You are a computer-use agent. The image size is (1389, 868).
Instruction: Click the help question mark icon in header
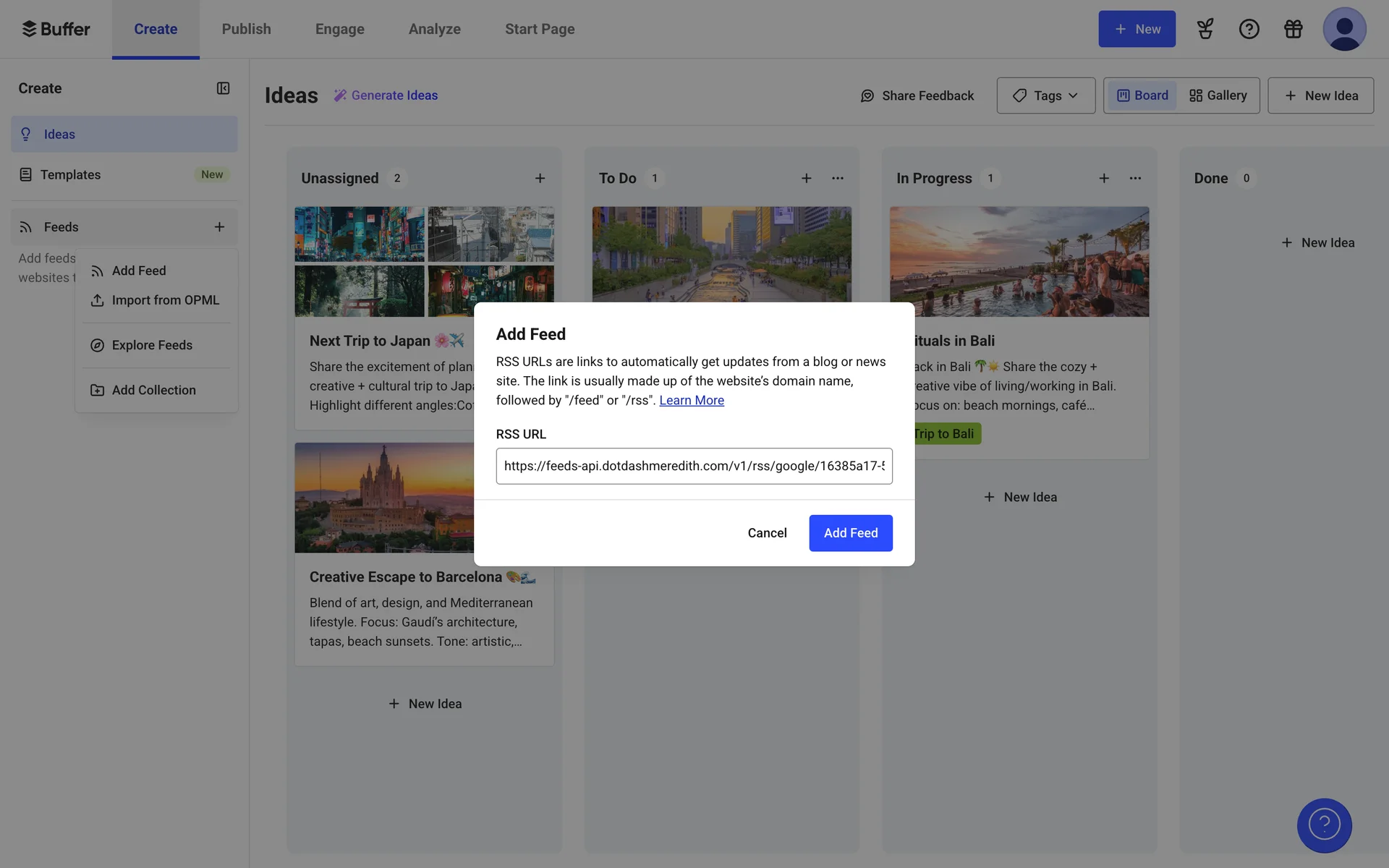coord(1249,29)
